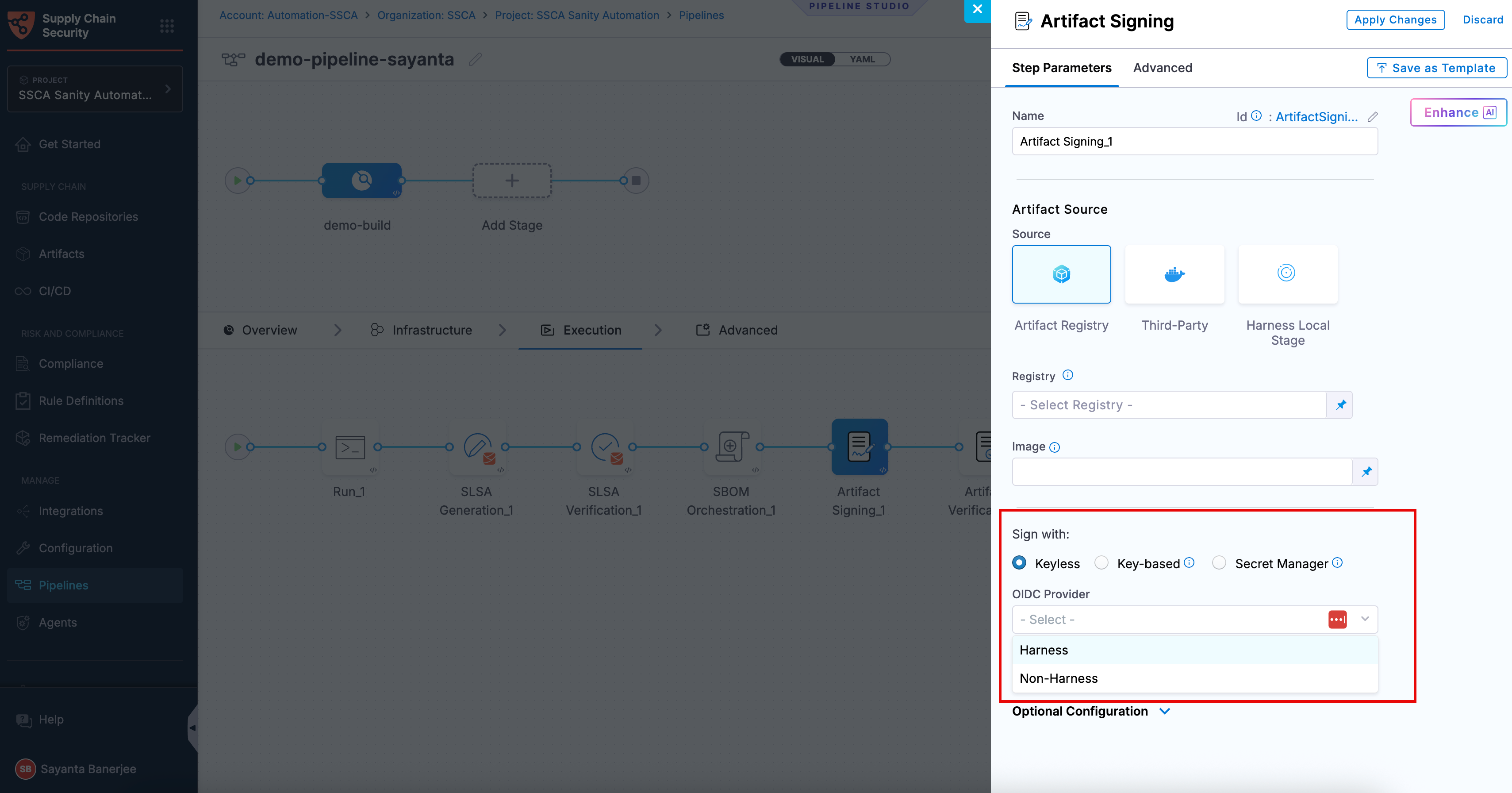Image resolution: width=1512 pixels, height=793 pixels.
Task: Open the OIDC Provider select dropdown
Action: pos(1194,619)
